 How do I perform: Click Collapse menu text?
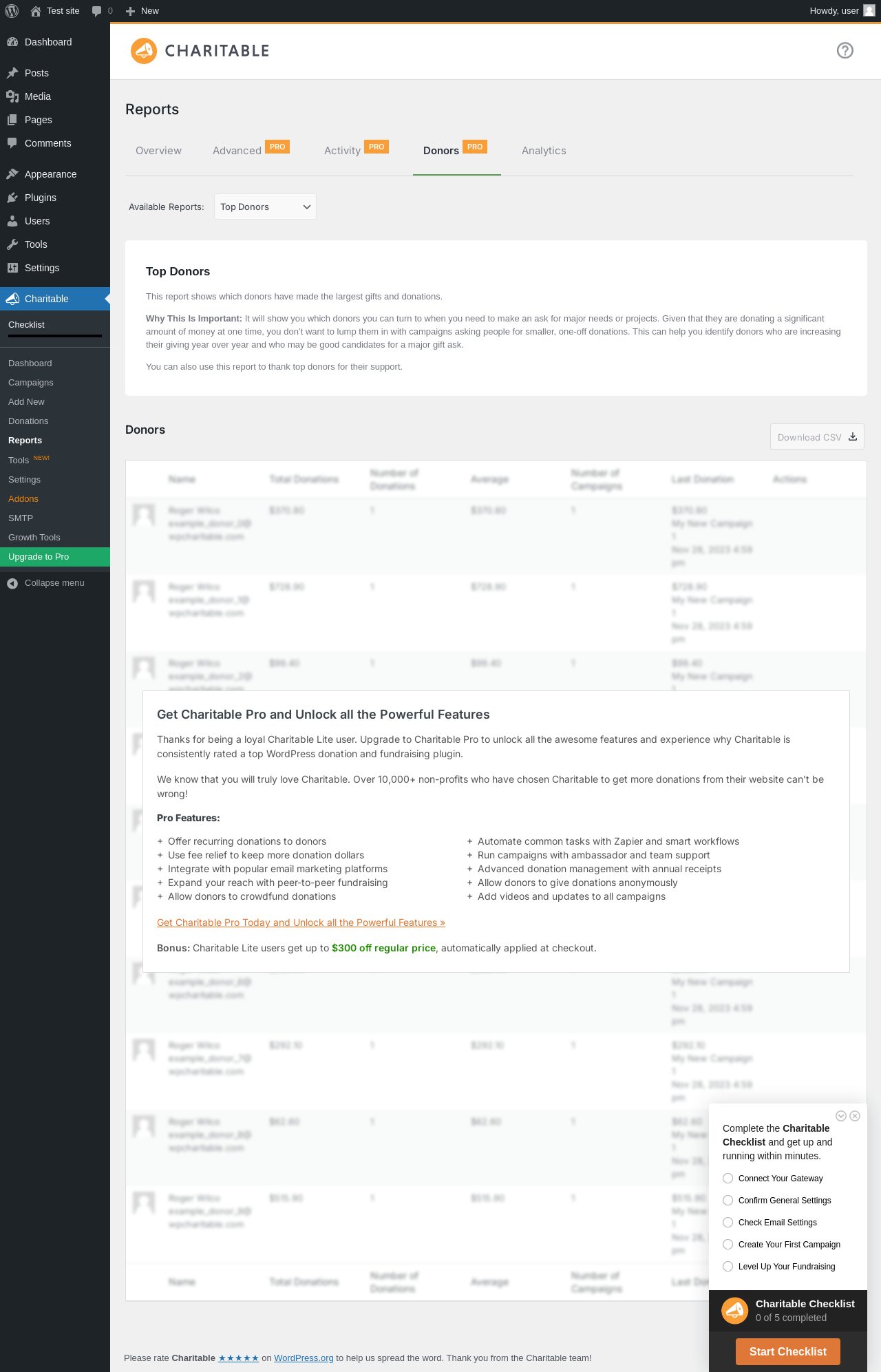tap(54, 583)
